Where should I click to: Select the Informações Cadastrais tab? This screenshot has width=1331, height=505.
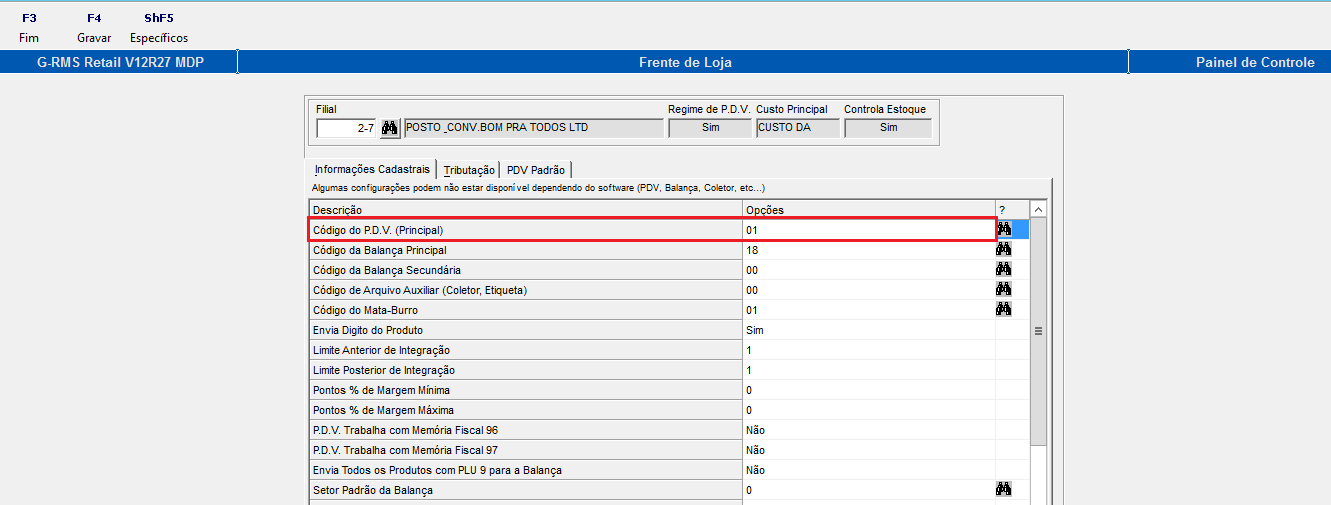point(372,169)
